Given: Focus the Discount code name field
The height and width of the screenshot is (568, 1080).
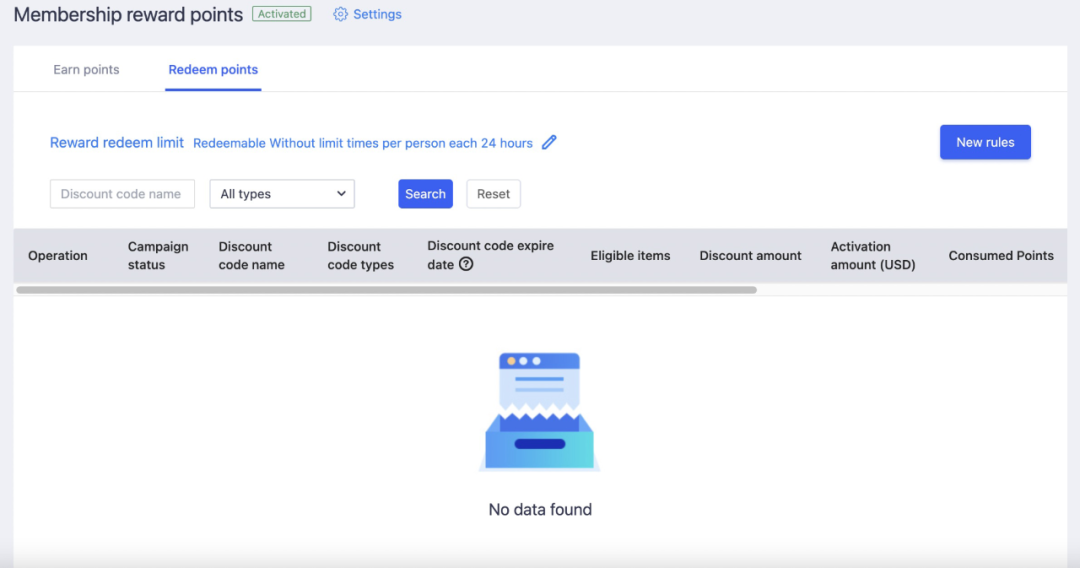Looking at the screenshot, I should [122, 193].
